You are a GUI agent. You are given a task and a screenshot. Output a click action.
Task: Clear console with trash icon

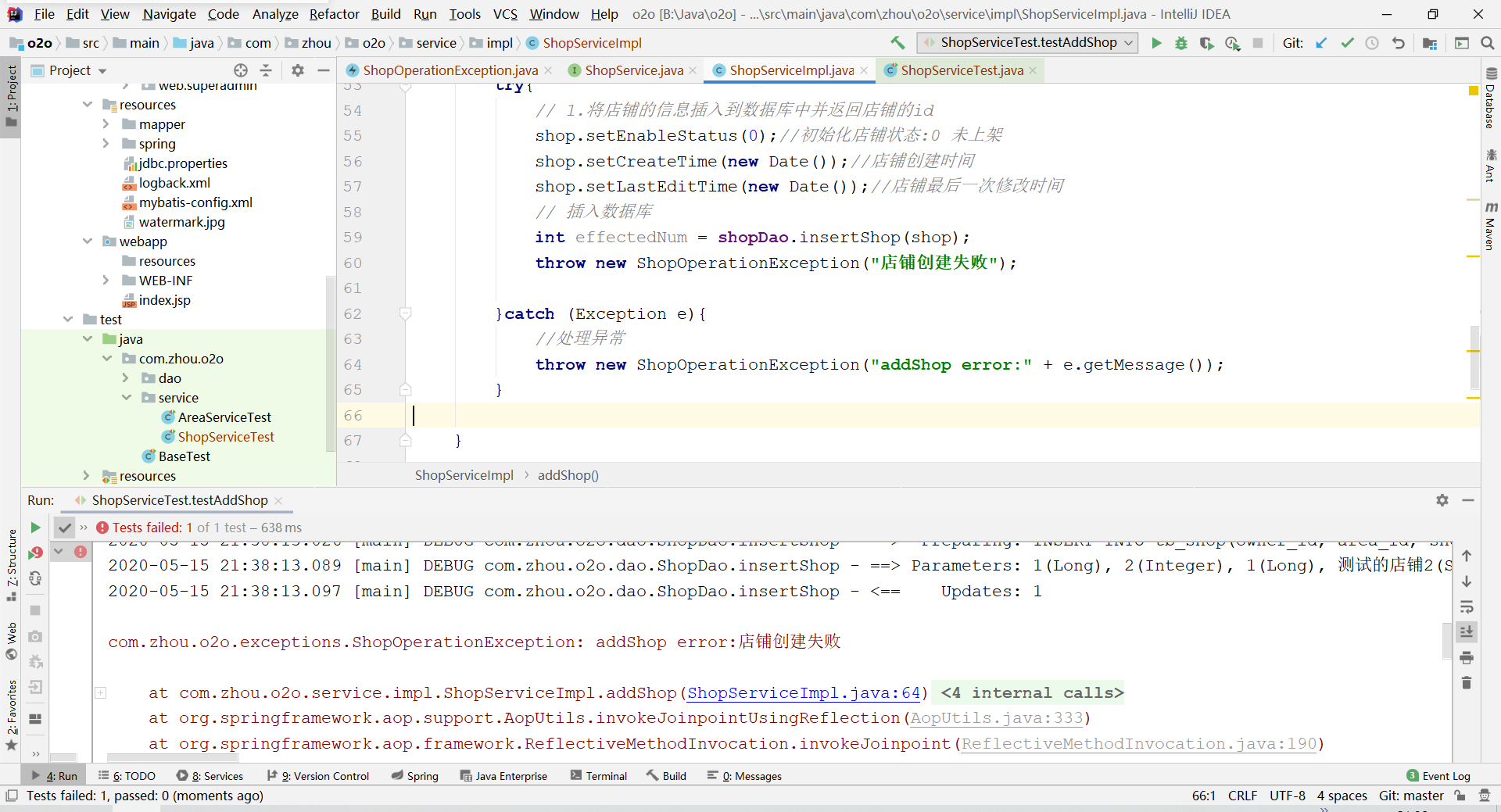[1467, 683]
